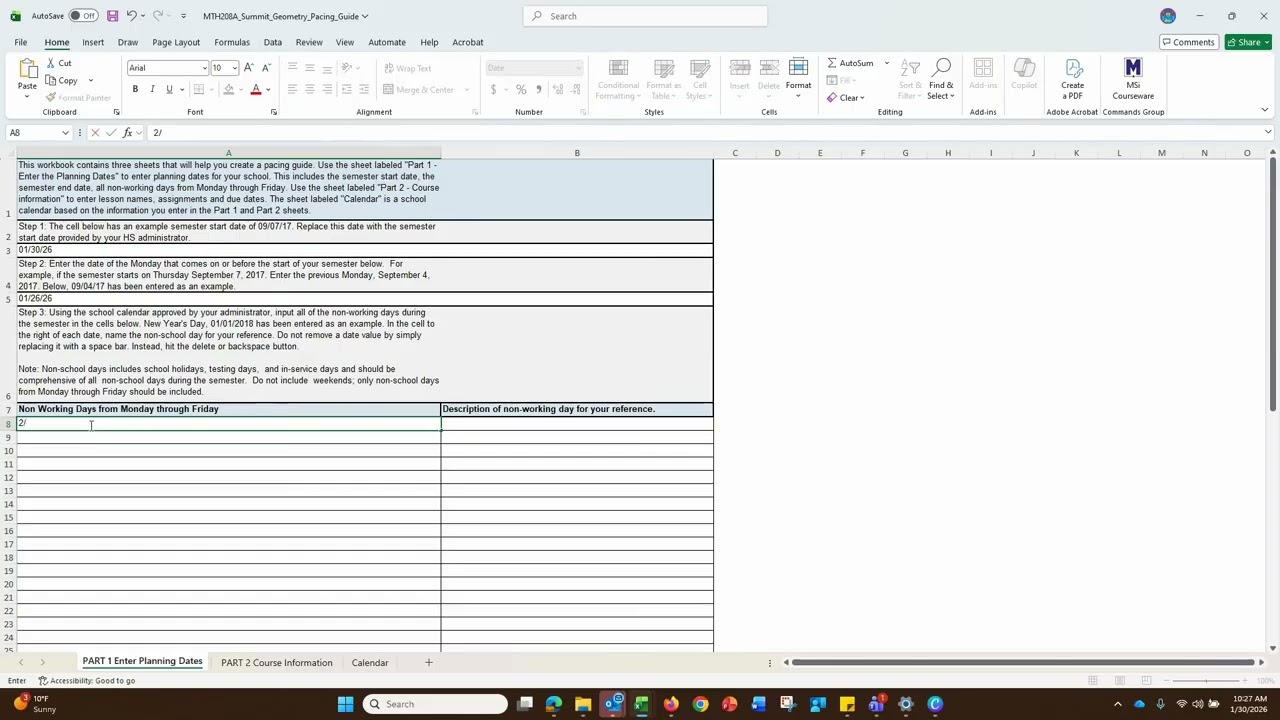1280x720 pixels.
Task: Click the font color red swatch
Action: (256, 89)
